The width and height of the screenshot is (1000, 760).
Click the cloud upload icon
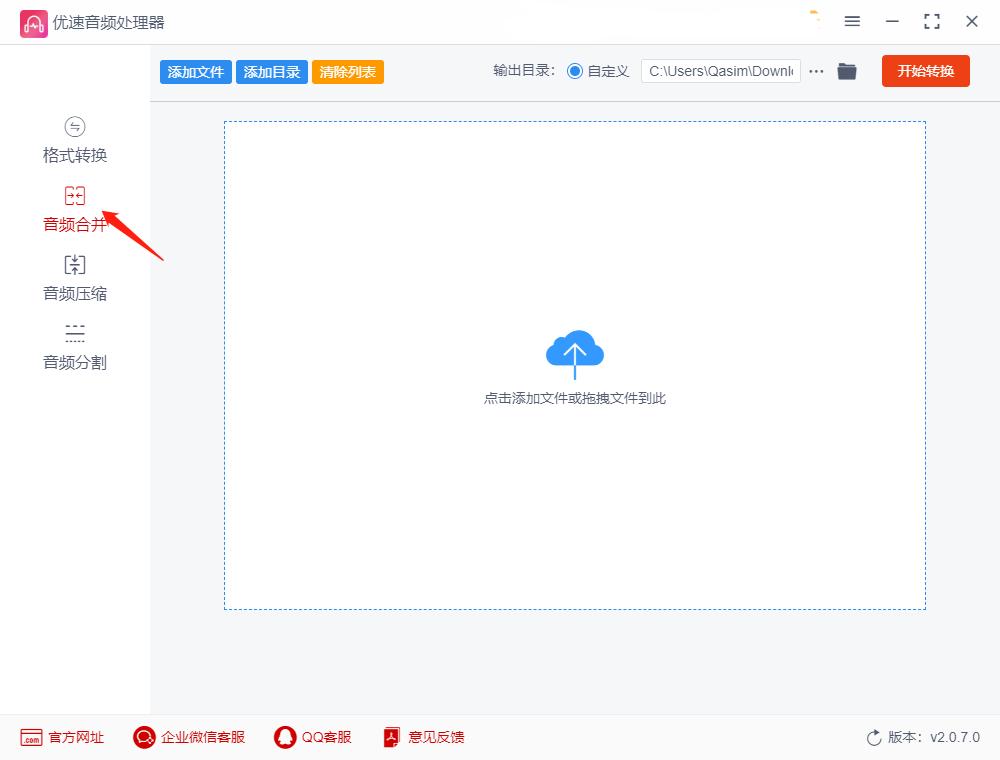click(575, 353)
